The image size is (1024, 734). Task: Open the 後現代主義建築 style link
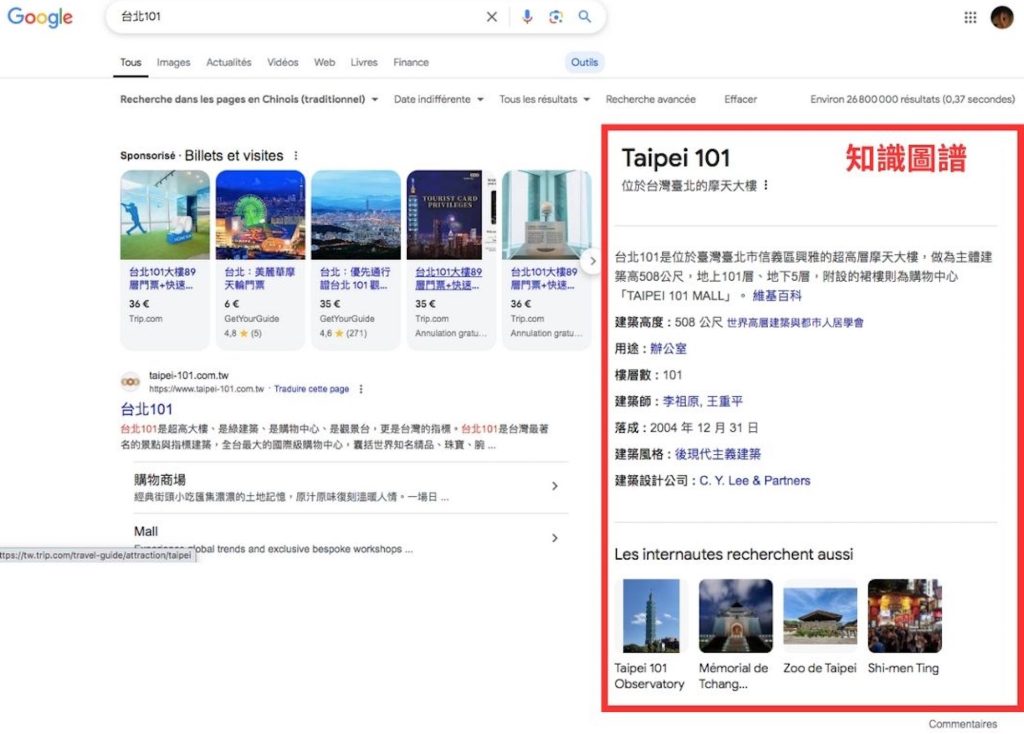(718, 455)
